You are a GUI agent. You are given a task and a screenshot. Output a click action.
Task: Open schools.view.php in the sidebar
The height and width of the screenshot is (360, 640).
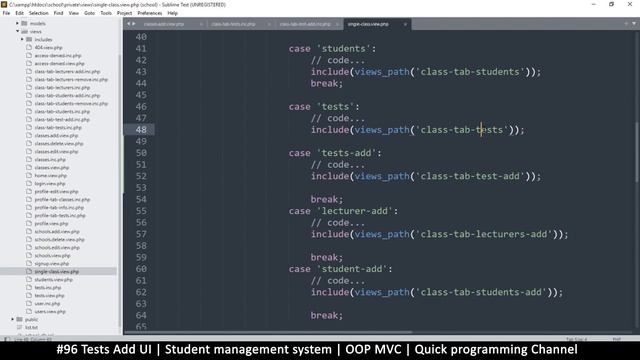click(52, 255)
